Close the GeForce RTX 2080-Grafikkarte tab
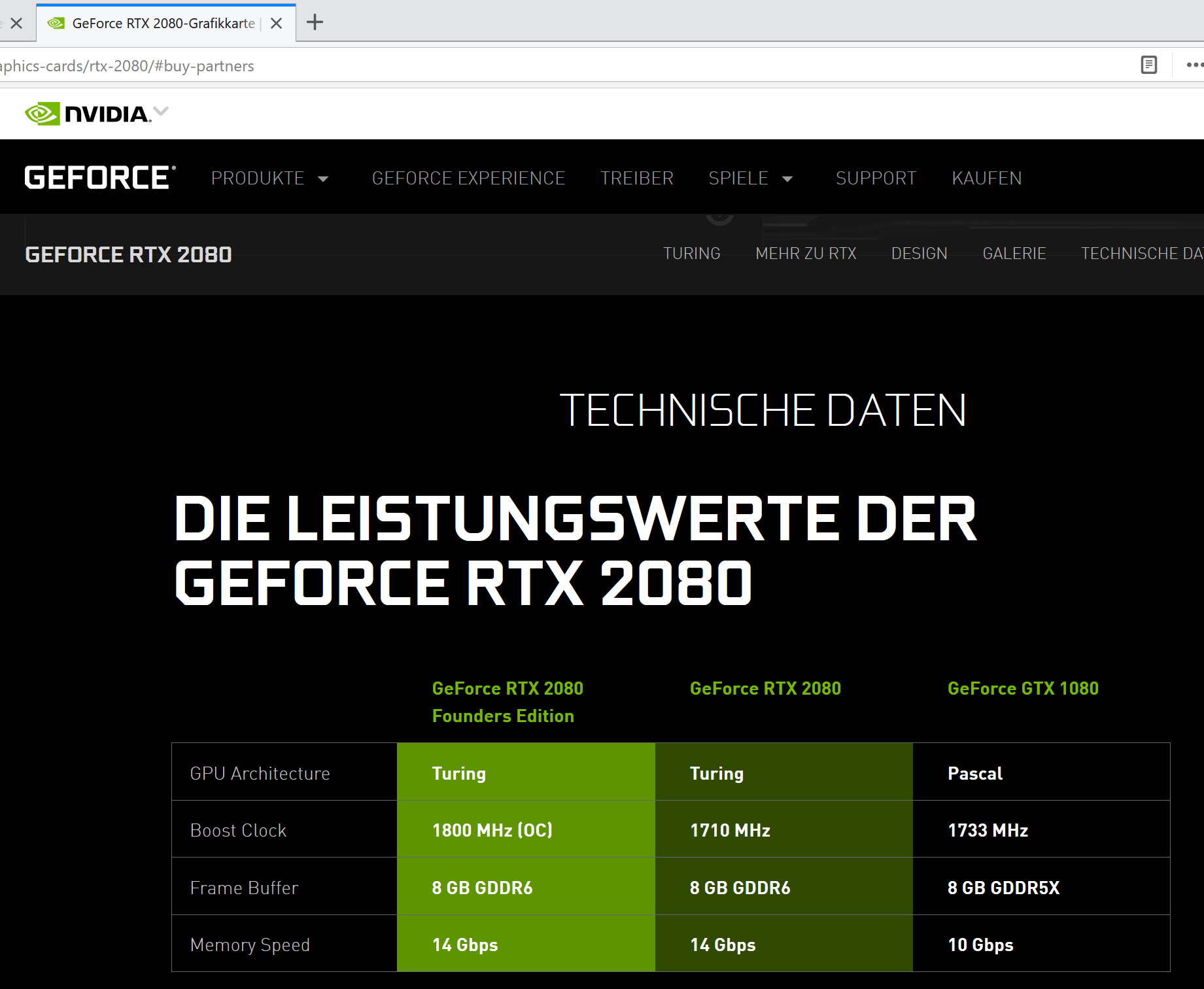 pyautogui.click(x=277, y=24)
